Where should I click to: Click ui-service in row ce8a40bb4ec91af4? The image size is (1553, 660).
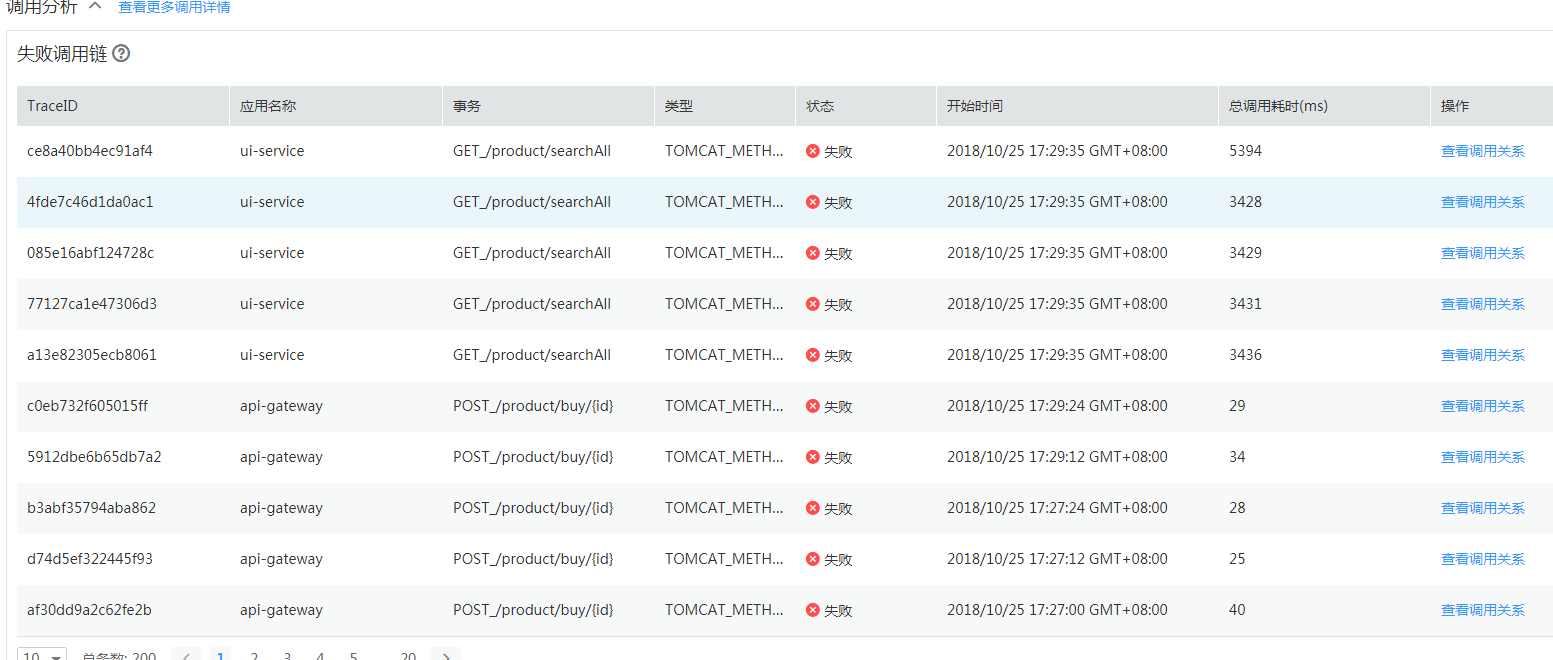(x=272, y=151)
